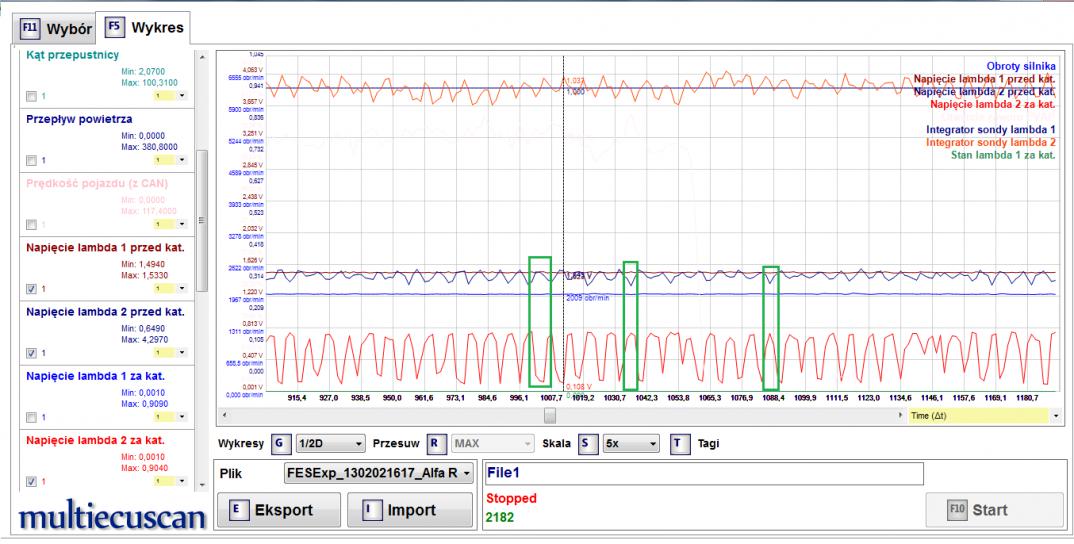Click the S shortcut icon beside Skala
The height and width of the screenshot is (544, 1074).
click(x=587, y=442)
